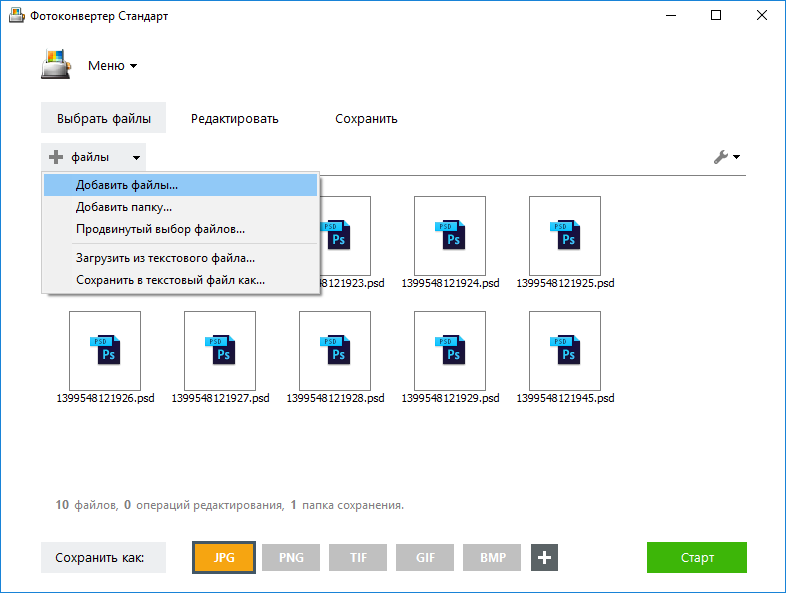Select PSD icon of 1399548121929.psd
786x593 pixels.
(x=450, y=351)
